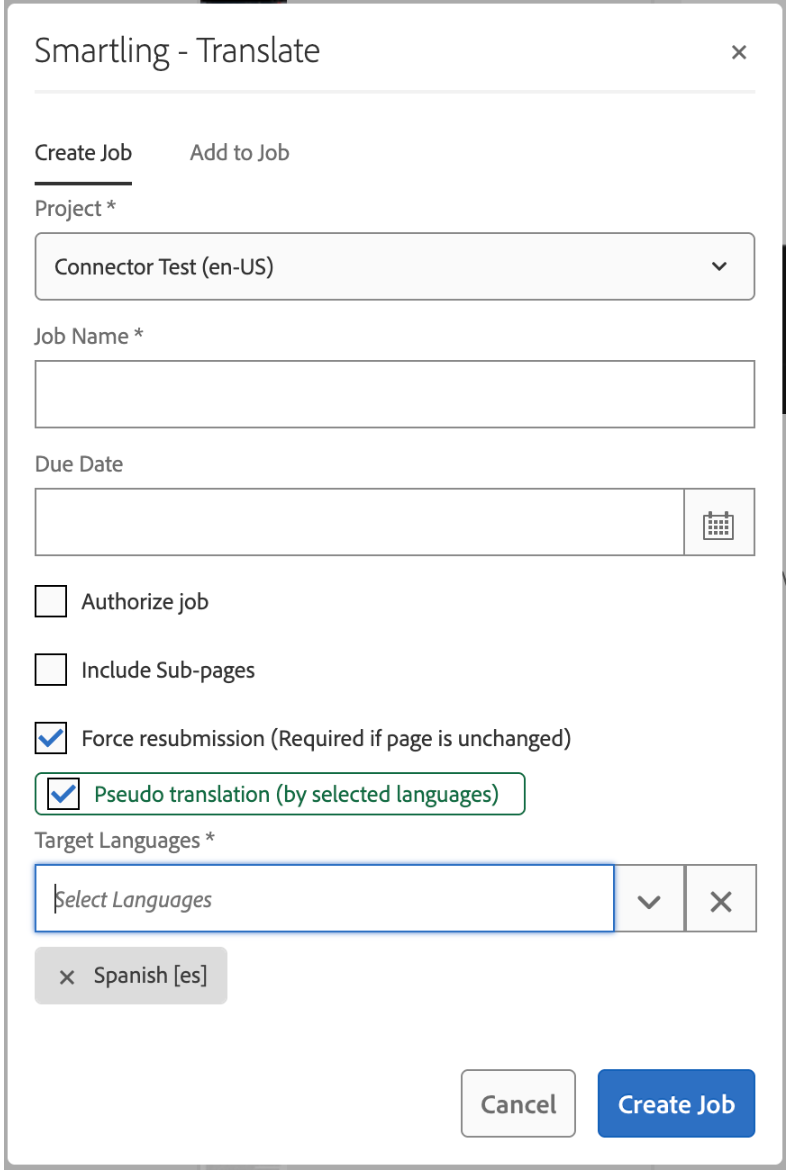
Task: Click the Target Languages label
Action: pyautogui.click(x=125, y=841)
